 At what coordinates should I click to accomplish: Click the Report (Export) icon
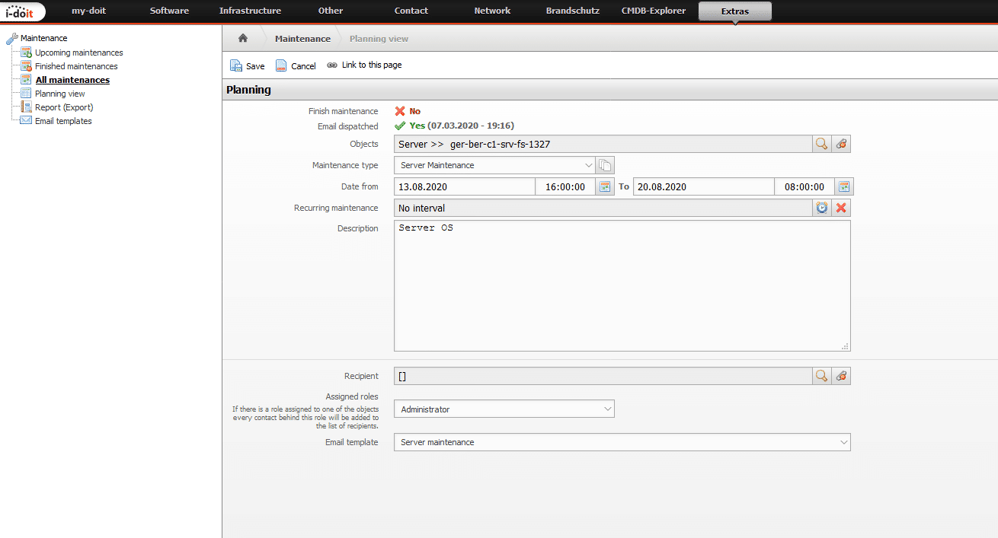(x=26, y=107)
